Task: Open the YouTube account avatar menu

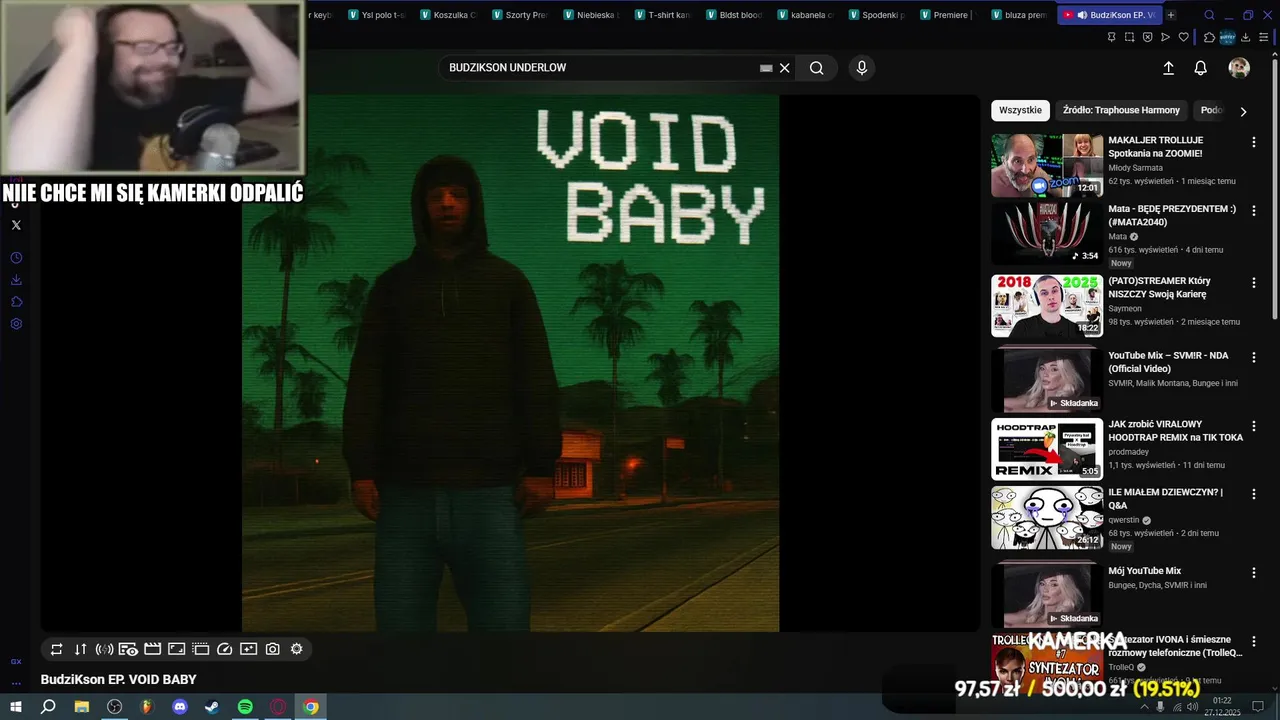Action: pos(1239,68)
